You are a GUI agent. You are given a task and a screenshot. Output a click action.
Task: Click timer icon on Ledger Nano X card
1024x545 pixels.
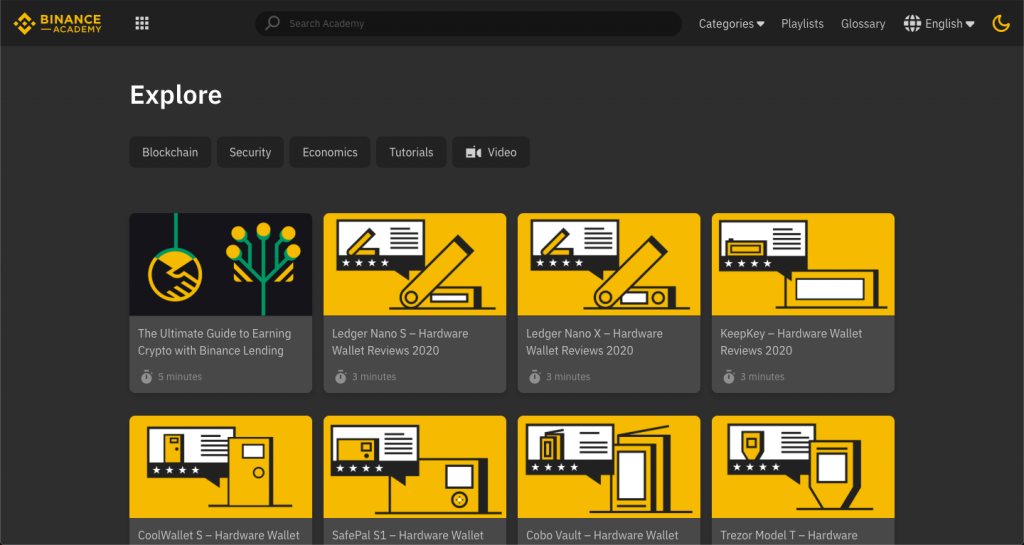pyautogui.click(x=534, y=377)
